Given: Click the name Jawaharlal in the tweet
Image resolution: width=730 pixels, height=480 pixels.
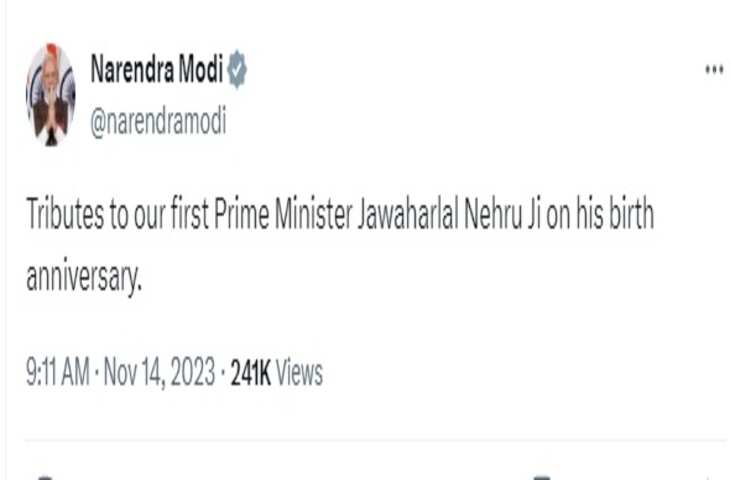Looking at the screenshot, I should coord(406,216).
